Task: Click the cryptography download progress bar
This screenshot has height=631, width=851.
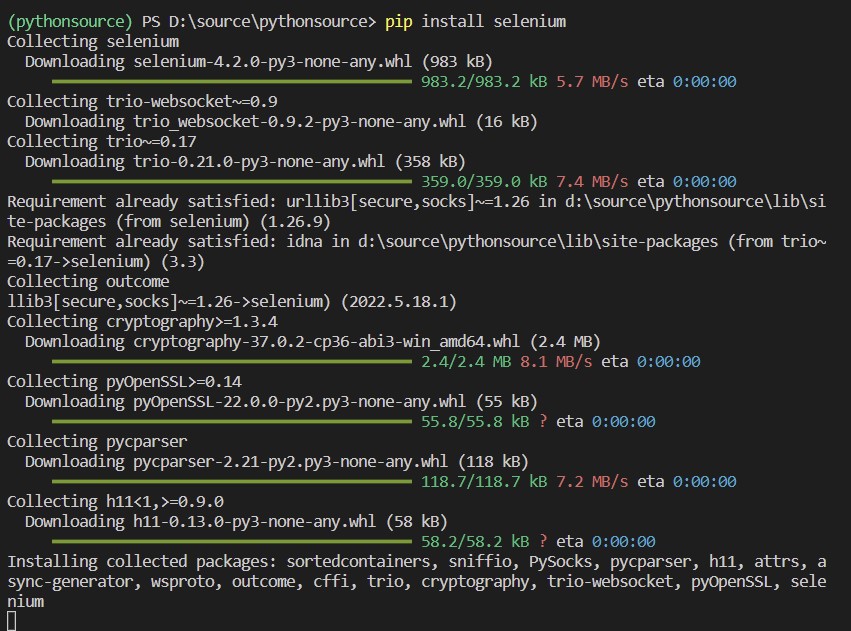Action: 232,362
